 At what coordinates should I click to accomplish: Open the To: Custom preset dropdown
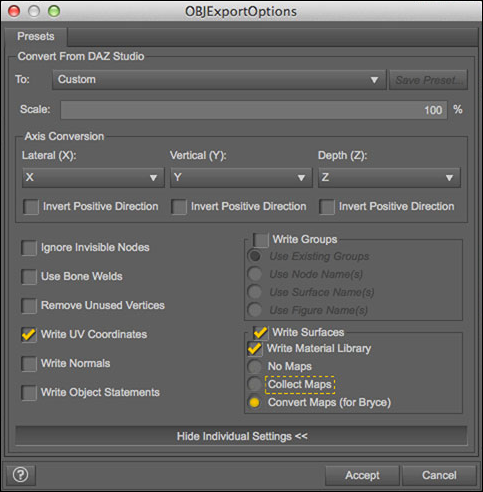click(x=219, y=80)
